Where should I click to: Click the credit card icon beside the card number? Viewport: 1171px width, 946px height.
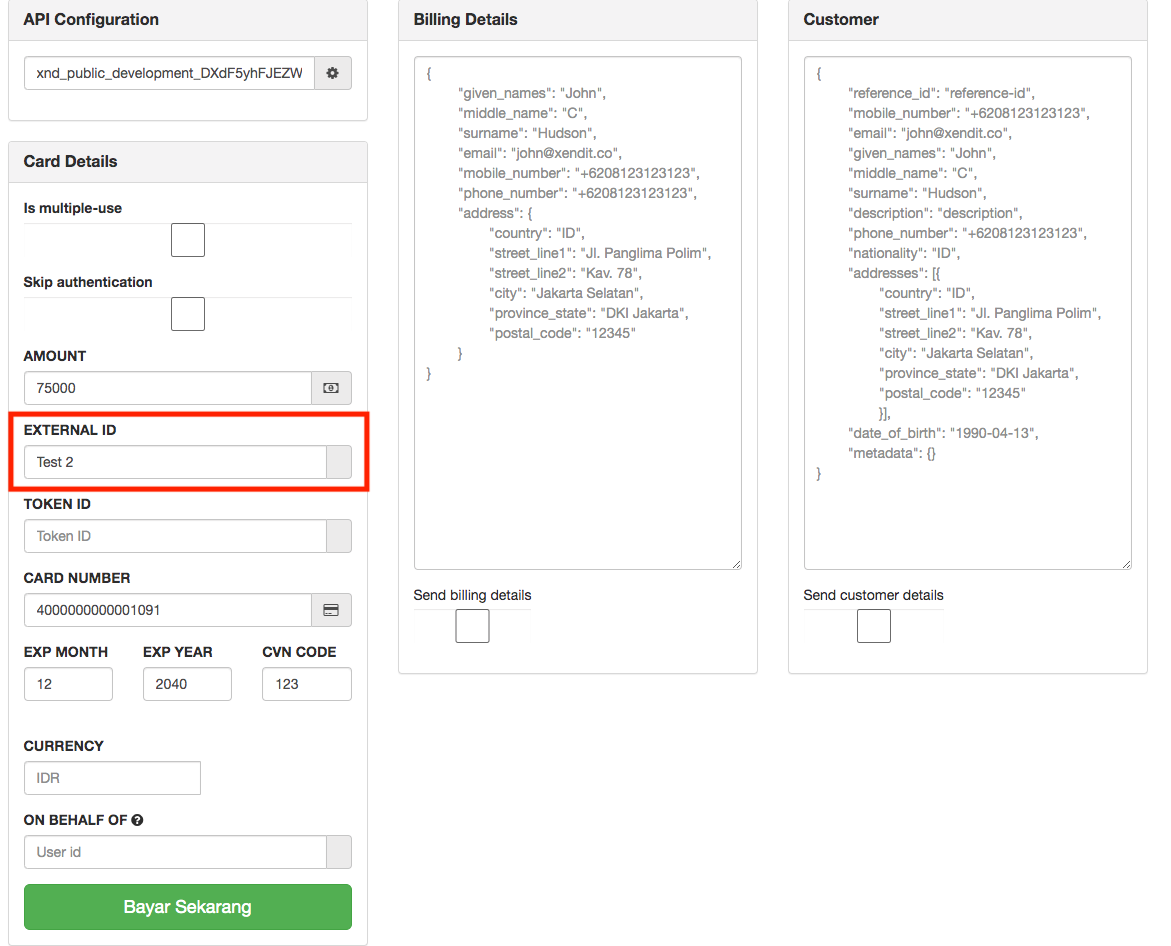331,610
